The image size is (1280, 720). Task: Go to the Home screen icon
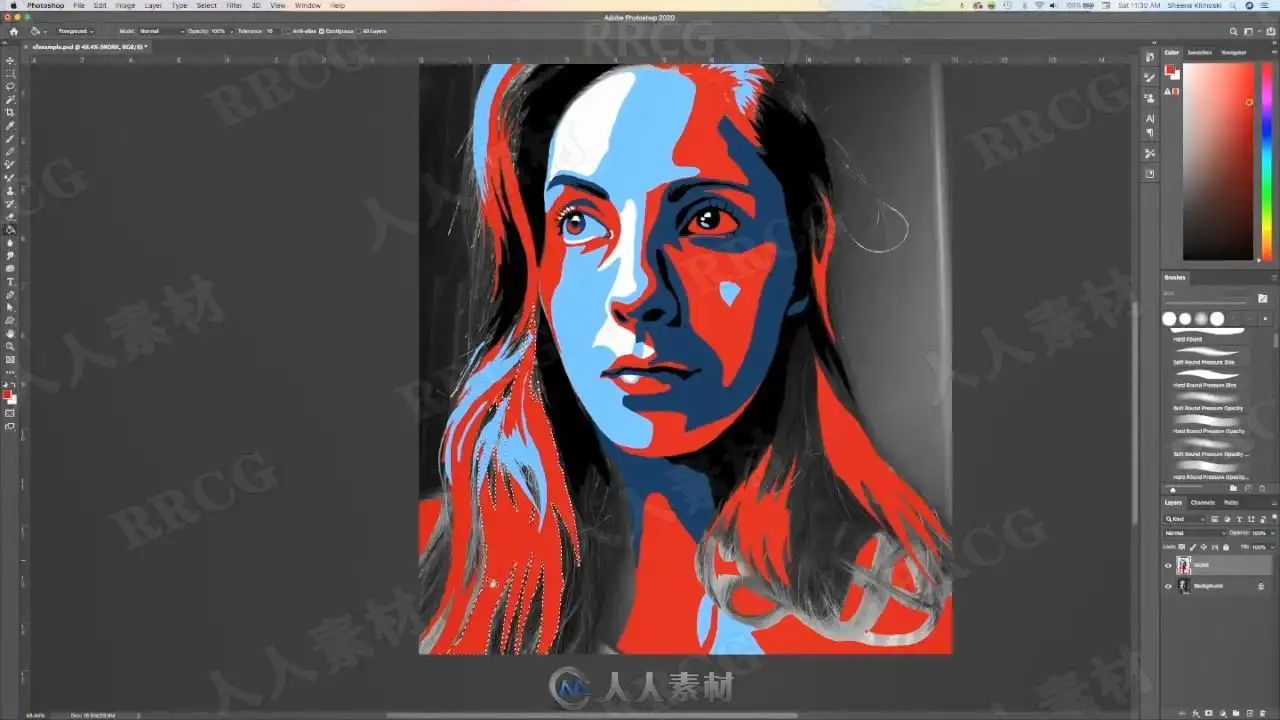coord(13,31)
